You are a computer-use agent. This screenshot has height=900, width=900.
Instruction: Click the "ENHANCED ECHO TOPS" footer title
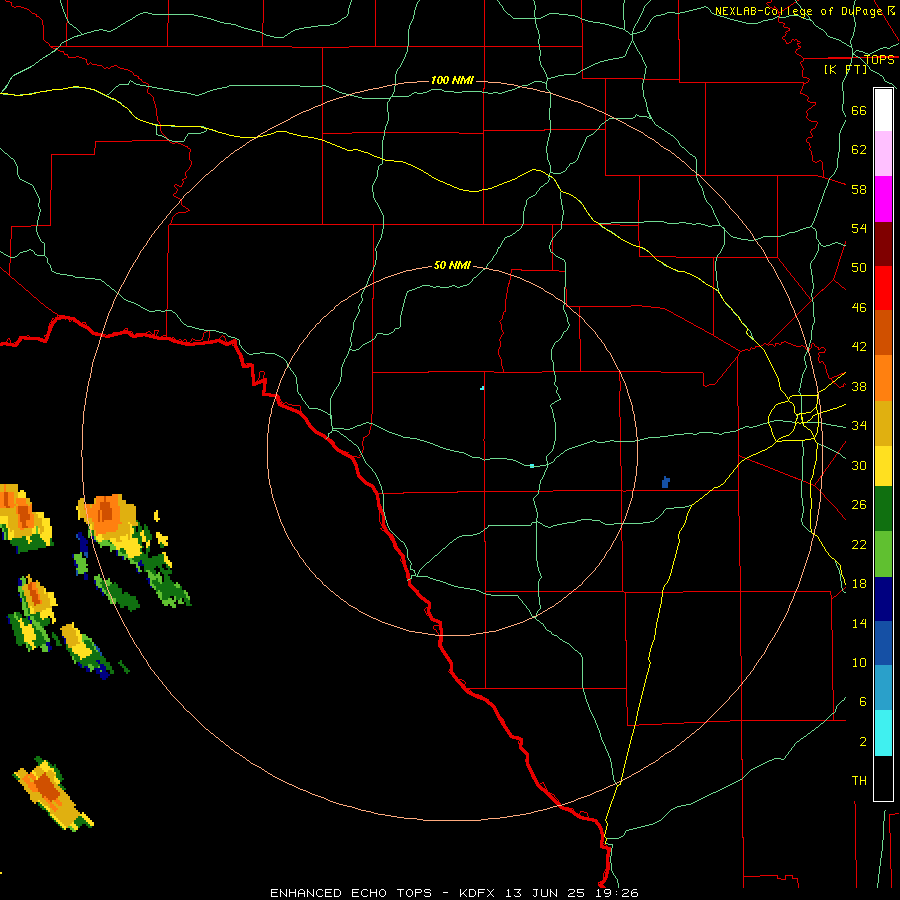351,893
